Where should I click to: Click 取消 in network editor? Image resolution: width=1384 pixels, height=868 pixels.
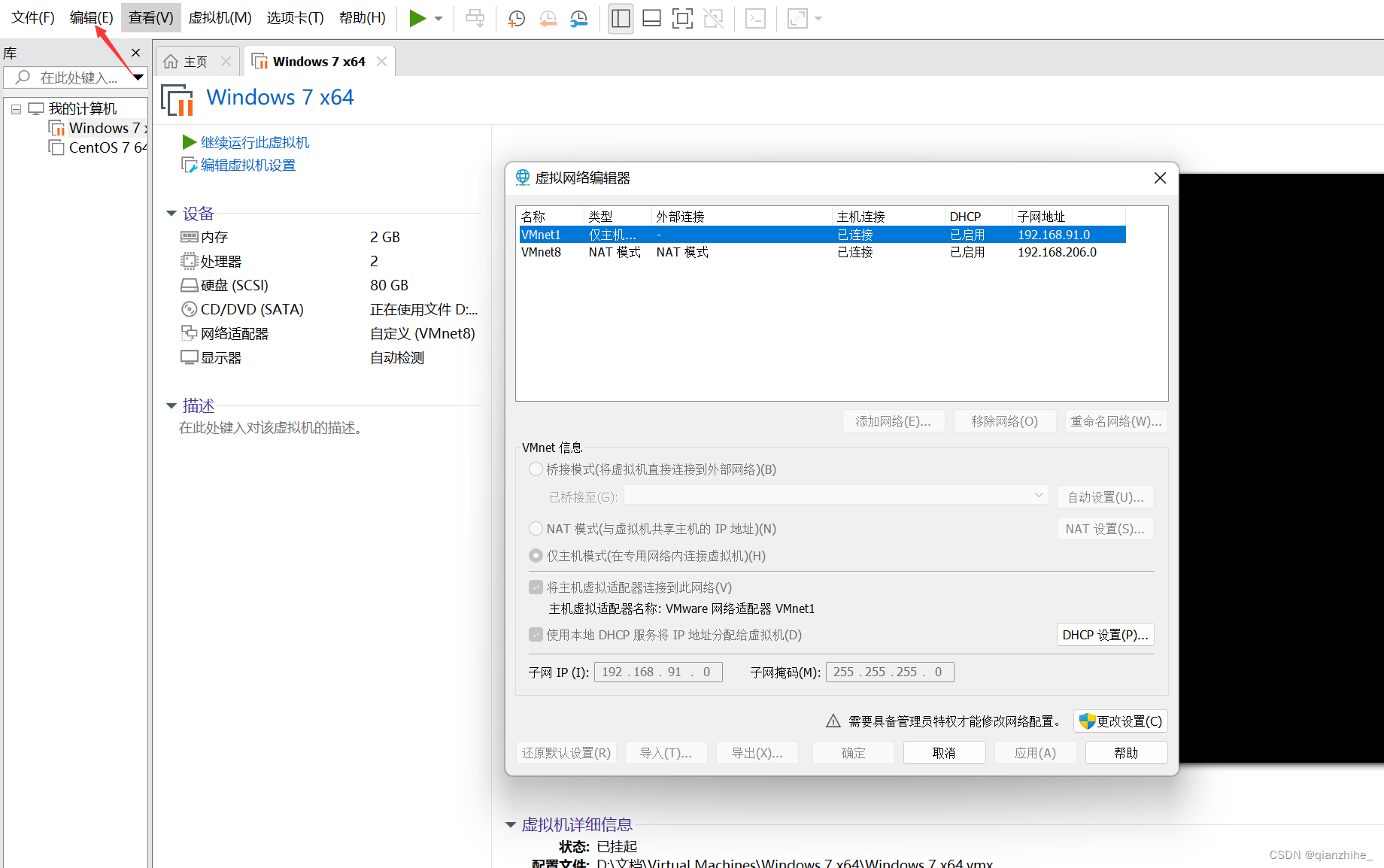tap(944, 753)
